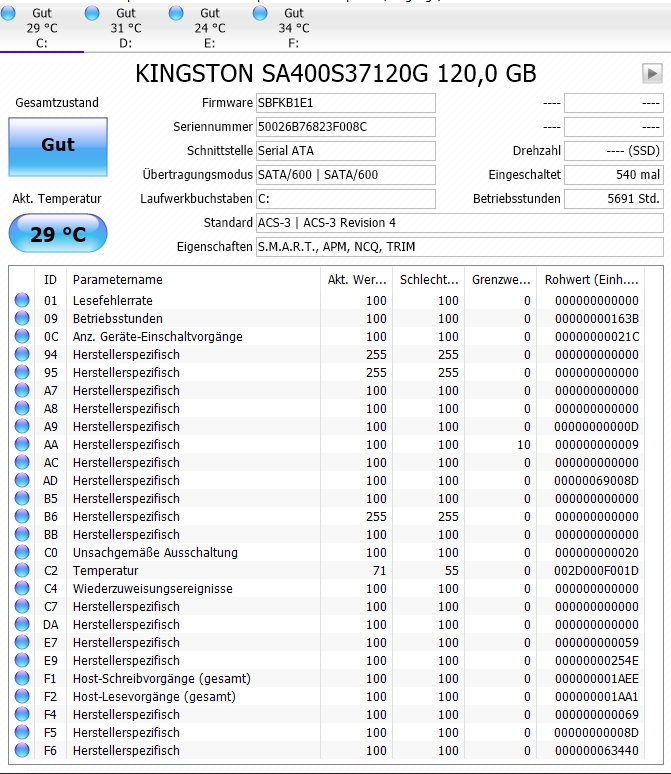Click status icon for 0C Einschaltvorgänge

coord(22,336)
